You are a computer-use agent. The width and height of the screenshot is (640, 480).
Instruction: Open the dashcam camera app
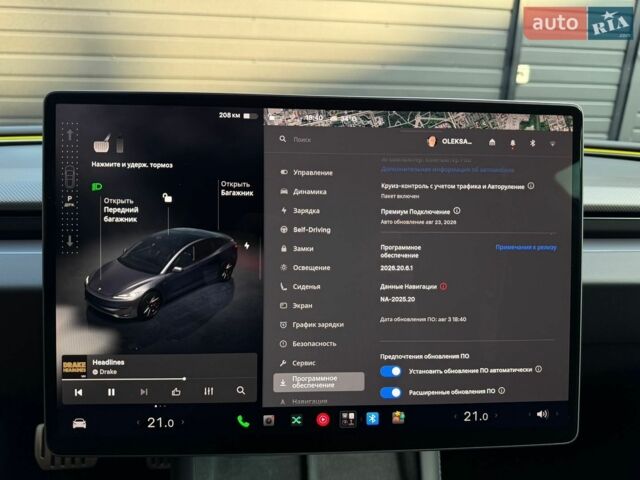[x=269, y=420]
